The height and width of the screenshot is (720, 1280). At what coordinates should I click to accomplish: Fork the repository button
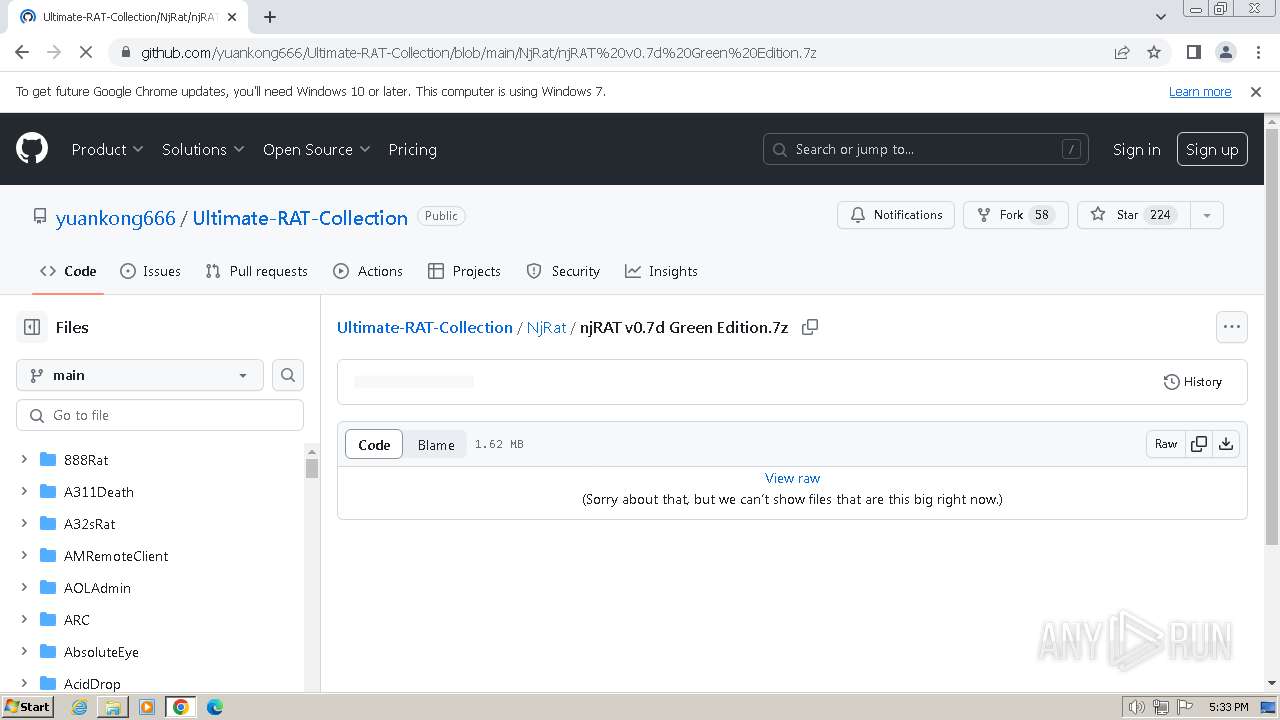tap(1015, 215)
